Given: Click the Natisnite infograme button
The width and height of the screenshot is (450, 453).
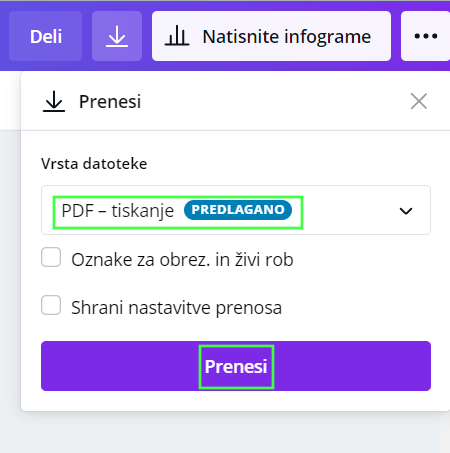Looking at the screenshot, I should click(271, 36).
